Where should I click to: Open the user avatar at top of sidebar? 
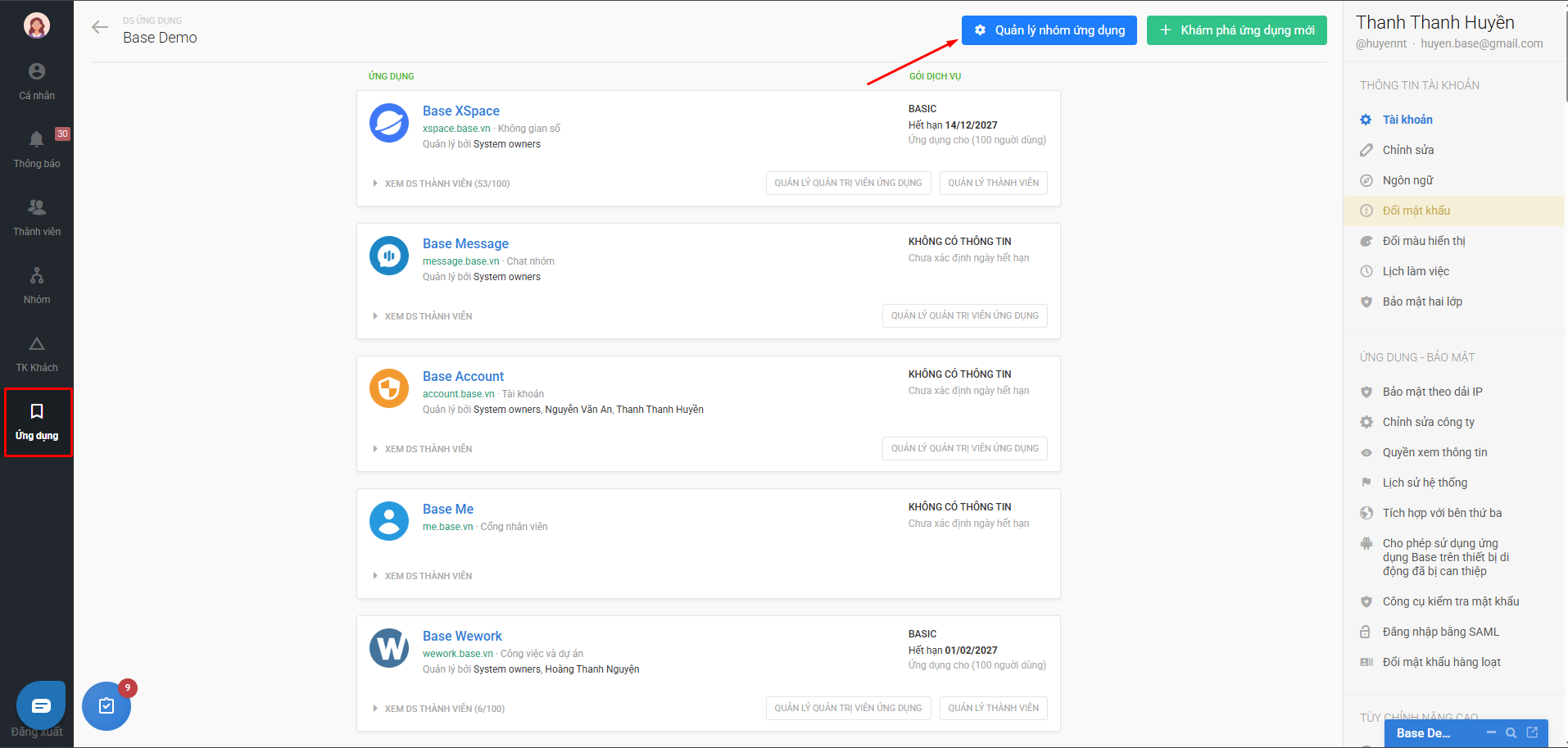(x=37, y=25)
